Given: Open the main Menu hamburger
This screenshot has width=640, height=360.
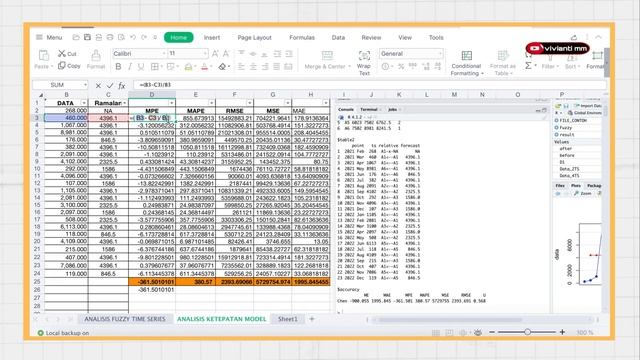Looking at the screenshot, I should tap(49, 38).
